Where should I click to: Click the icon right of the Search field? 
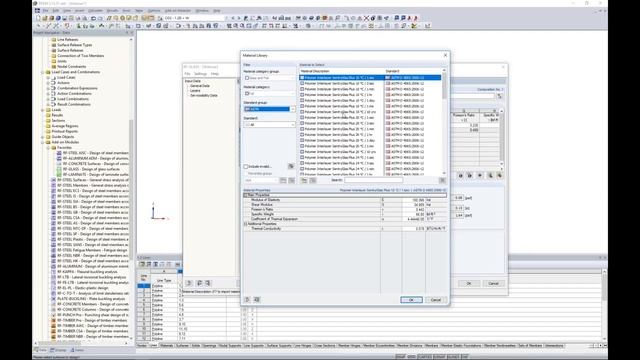pos(442,180)
